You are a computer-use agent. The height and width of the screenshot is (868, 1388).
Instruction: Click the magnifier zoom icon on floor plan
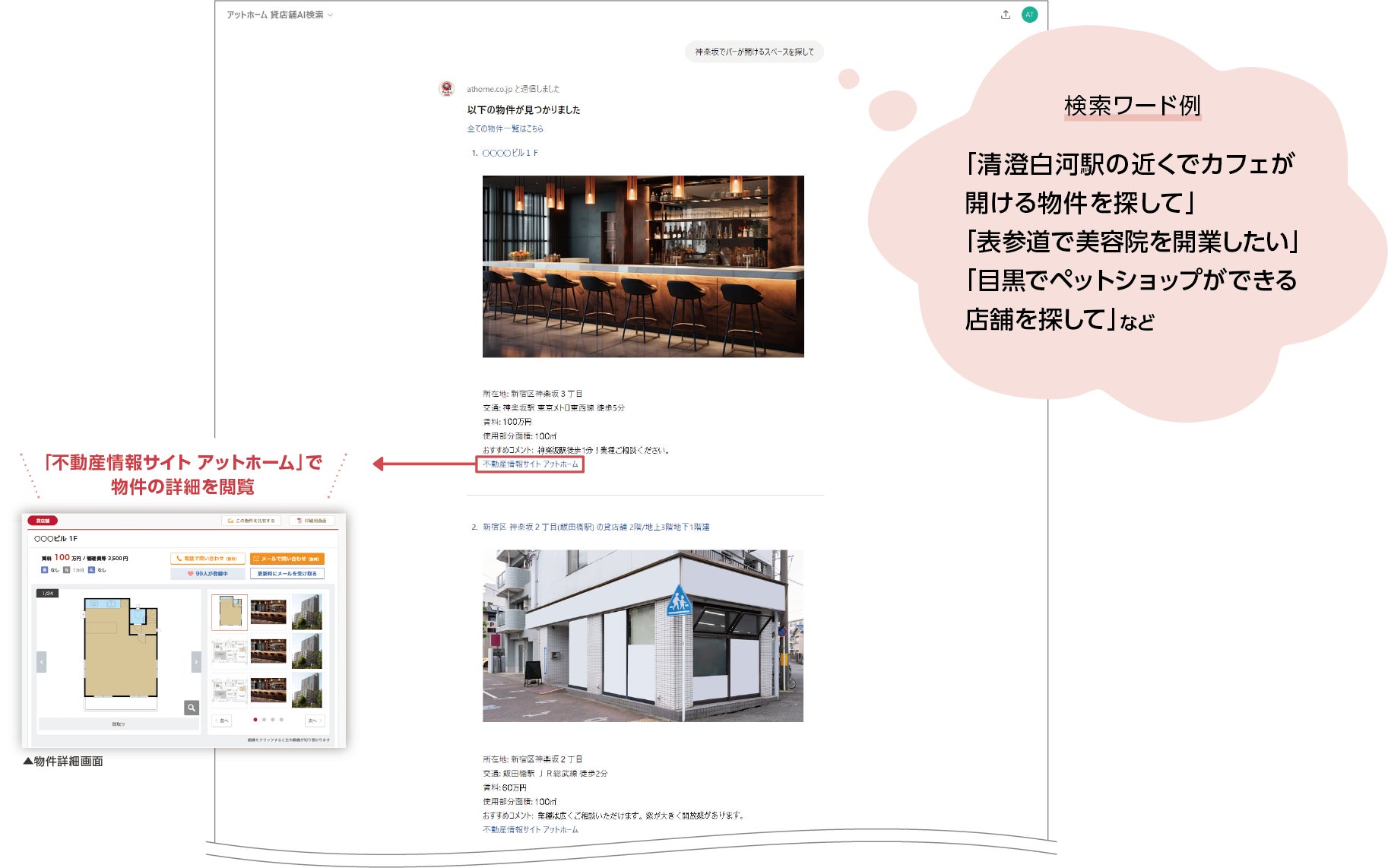coord(192,708)
